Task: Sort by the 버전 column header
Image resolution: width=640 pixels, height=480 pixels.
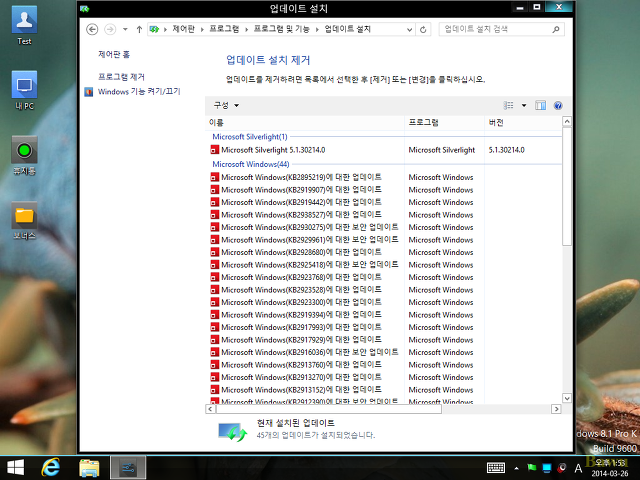Action: 523,122
